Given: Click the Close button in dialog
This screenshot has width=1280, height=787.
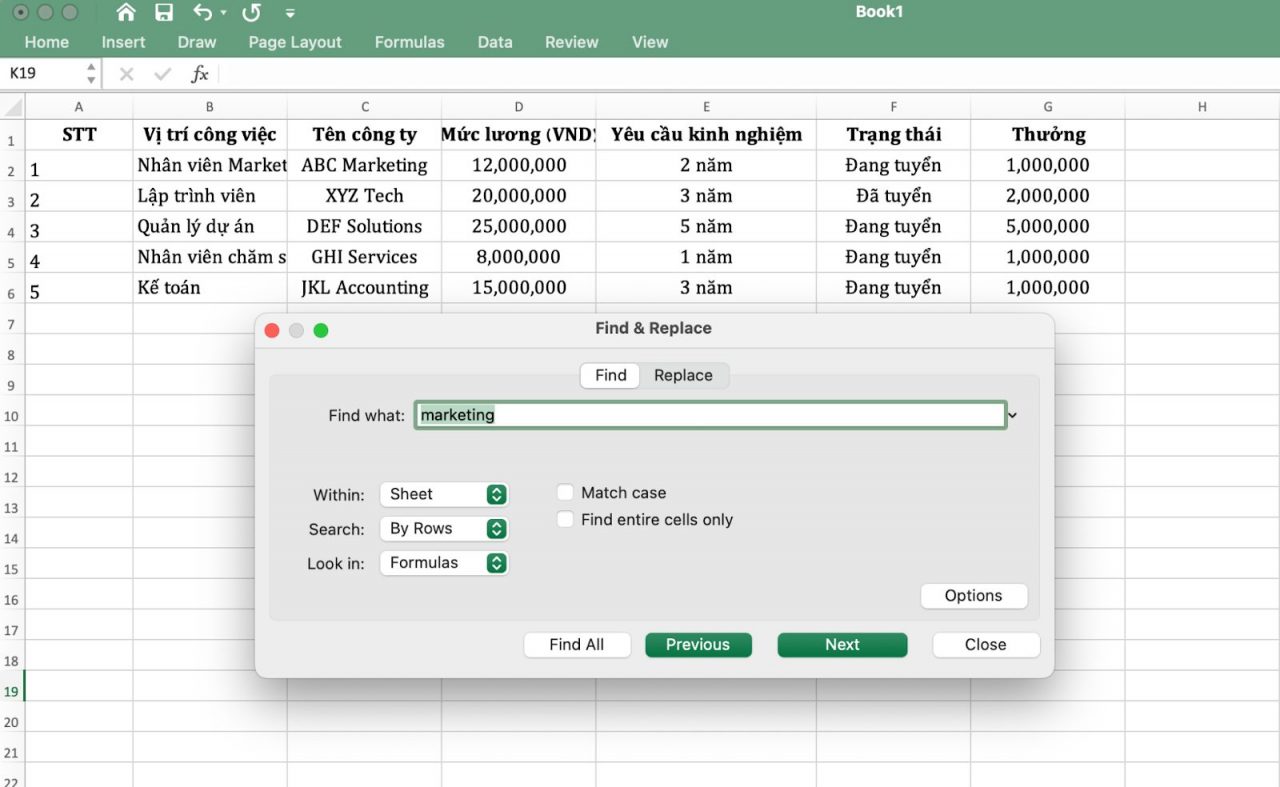Looking at the screenshot, I should click(986, 645).
